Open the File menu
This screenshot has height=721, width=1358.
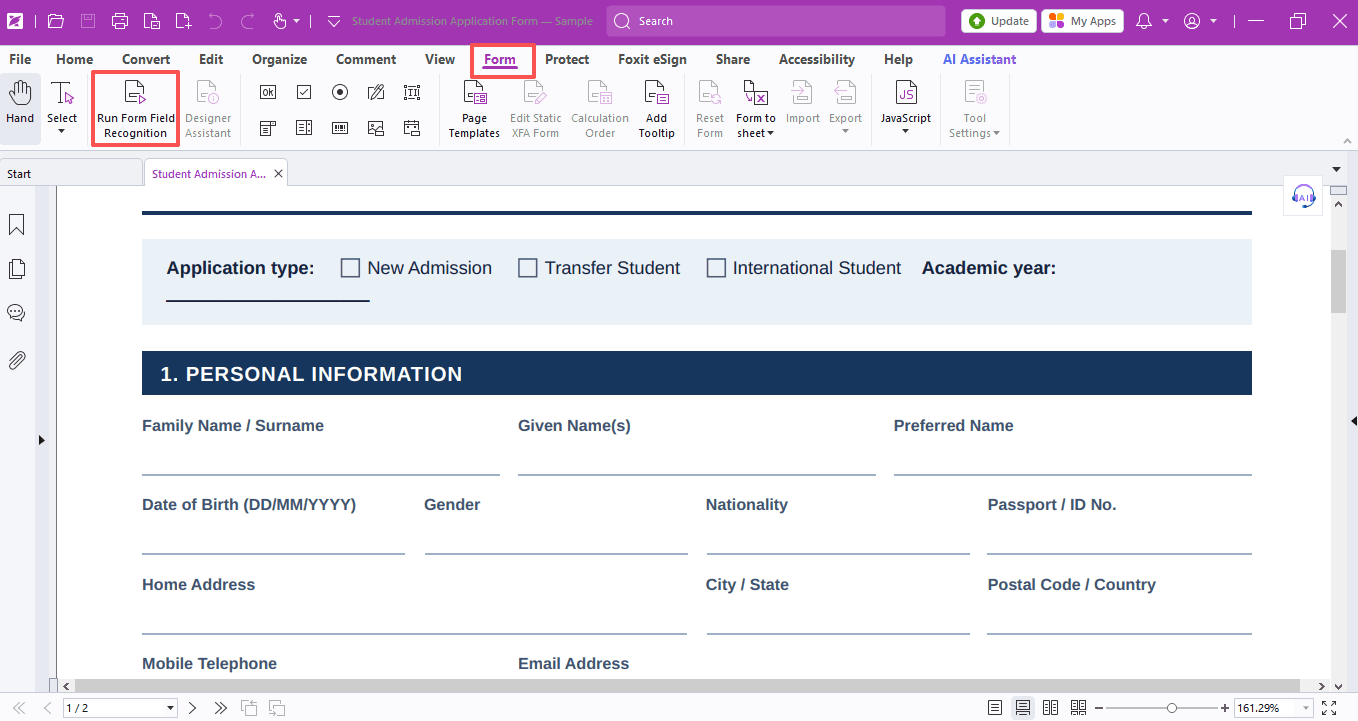(20, 59)
